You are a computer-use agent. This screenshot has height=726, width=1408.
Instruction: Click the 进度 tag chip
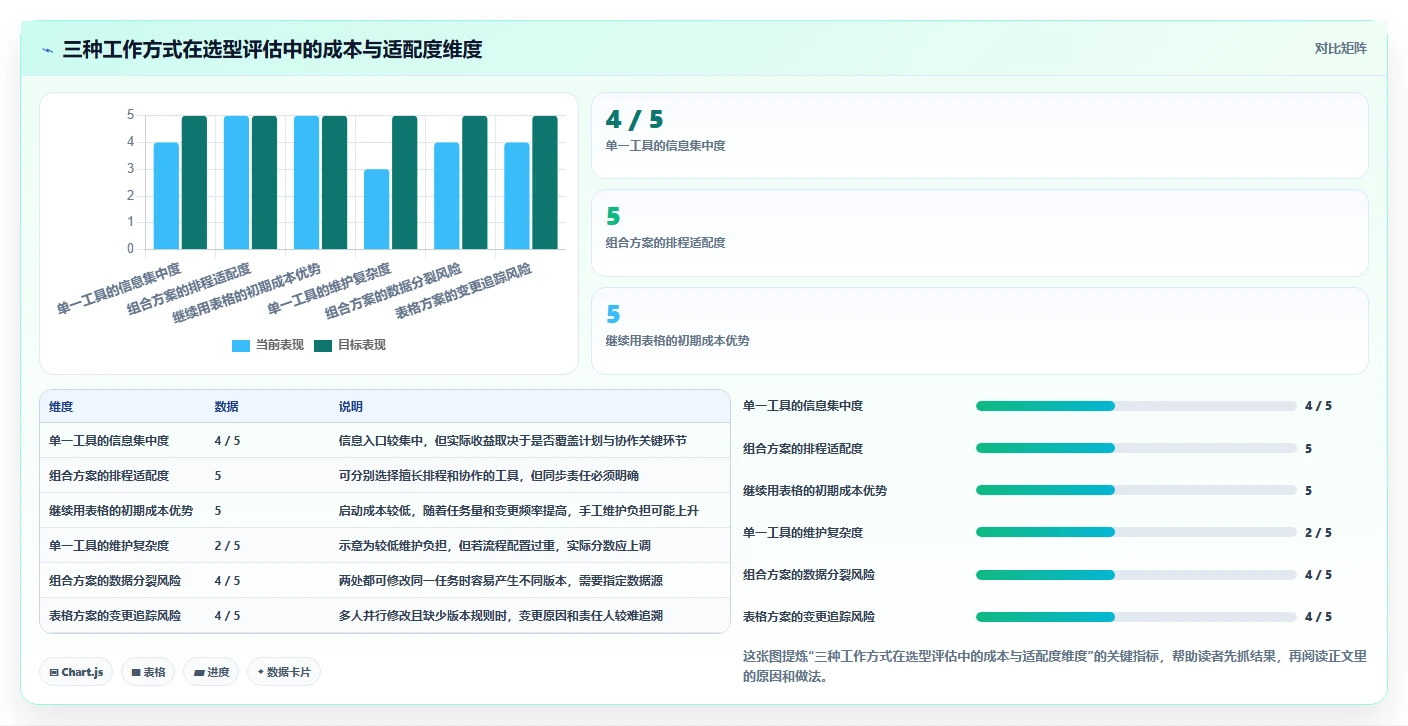211,672
